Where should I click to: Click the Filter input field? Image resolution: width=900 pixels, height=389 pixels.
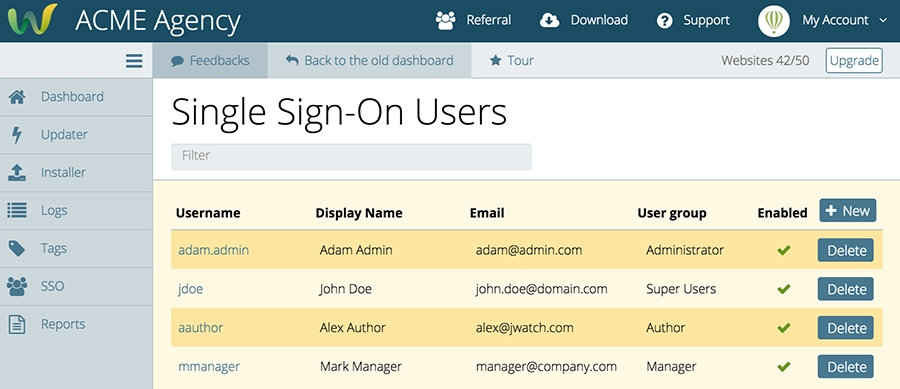pos(351,156)
